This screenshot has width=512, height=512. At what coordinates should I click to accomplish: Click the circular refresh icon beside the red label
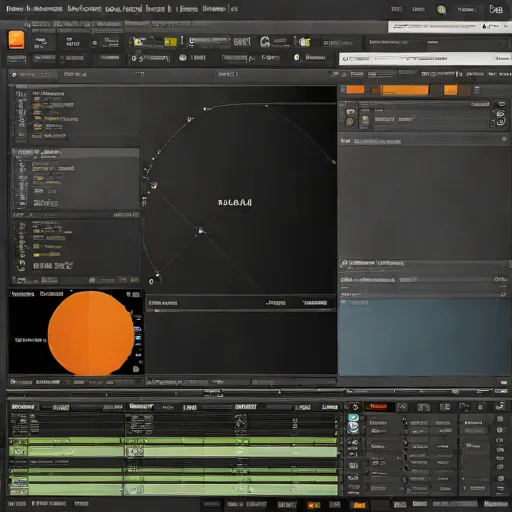point(355,407)
